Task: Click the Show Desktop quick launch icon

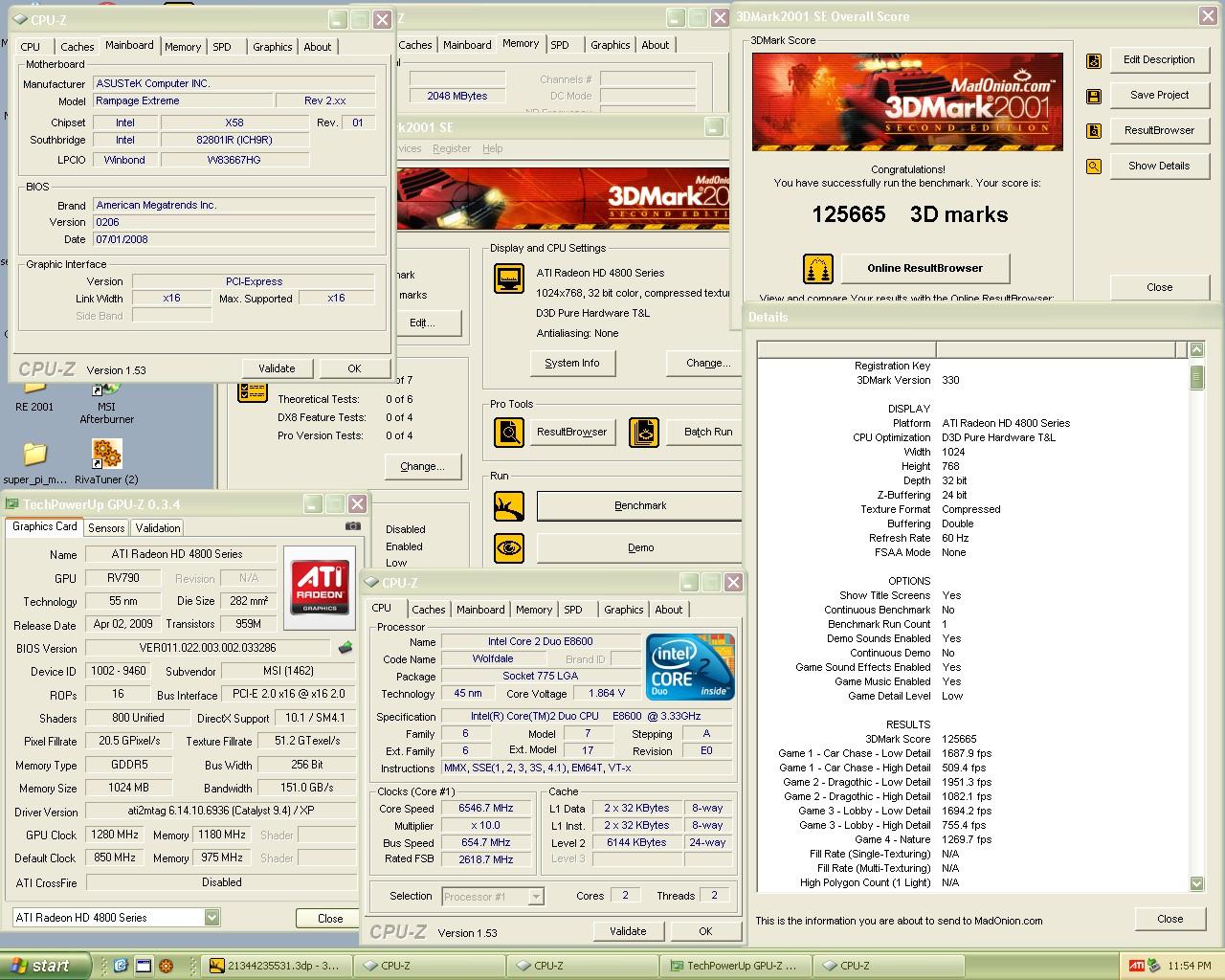Action: click(x=144, y=966)
